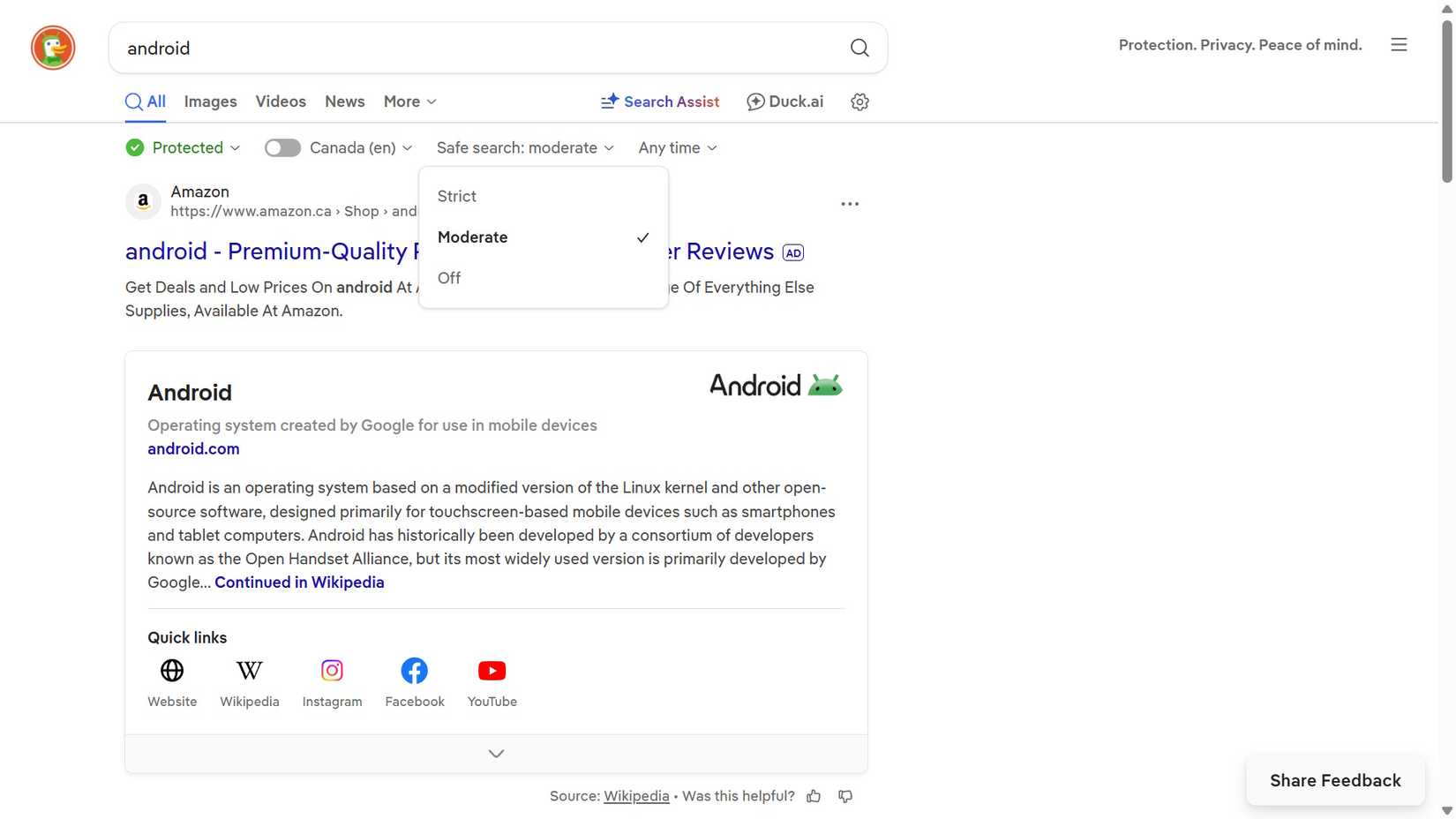
Task: Open the Any time filter dropdown
Action: coord(676,147)
